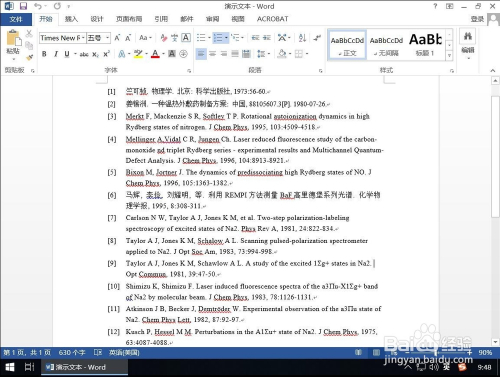Increase font size with Grow Font

(x=117, y=38)
